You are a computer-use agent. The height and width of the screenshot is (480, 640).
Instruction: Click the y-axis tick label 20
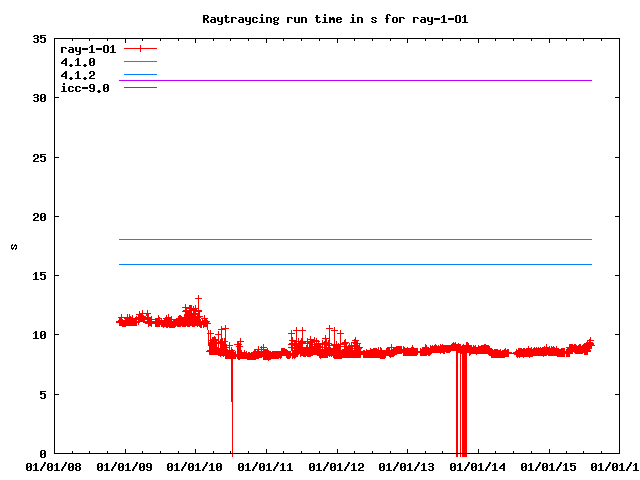[39, 217]
